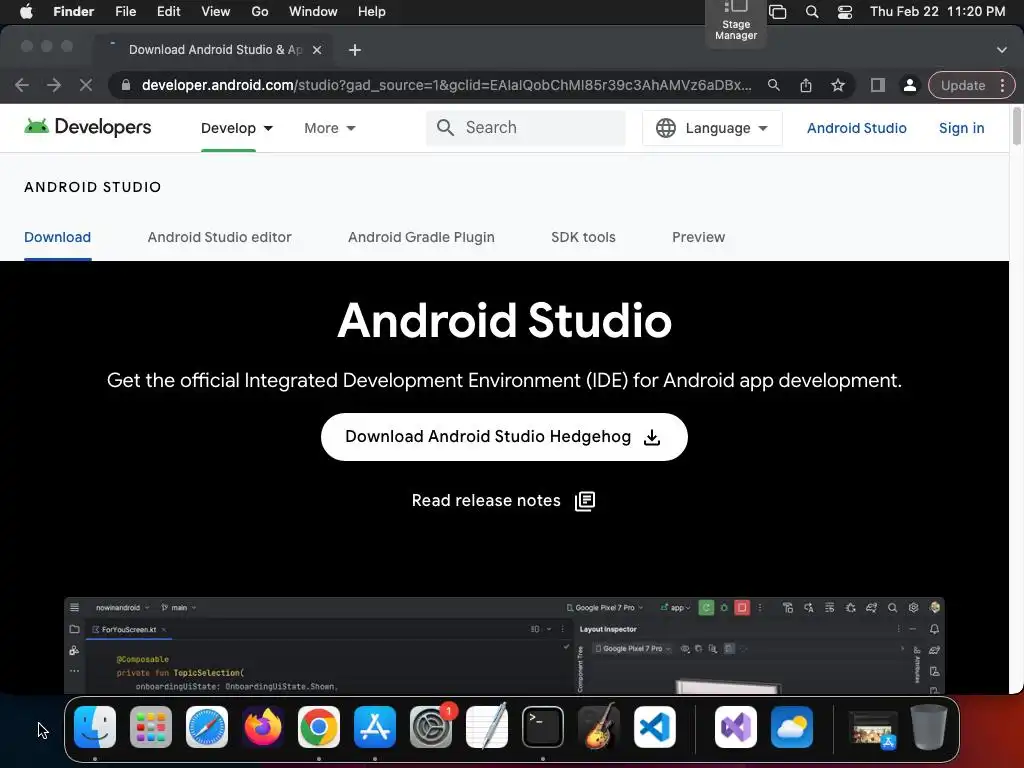
Task: Open the SDK tools tab
Action: 583,237
